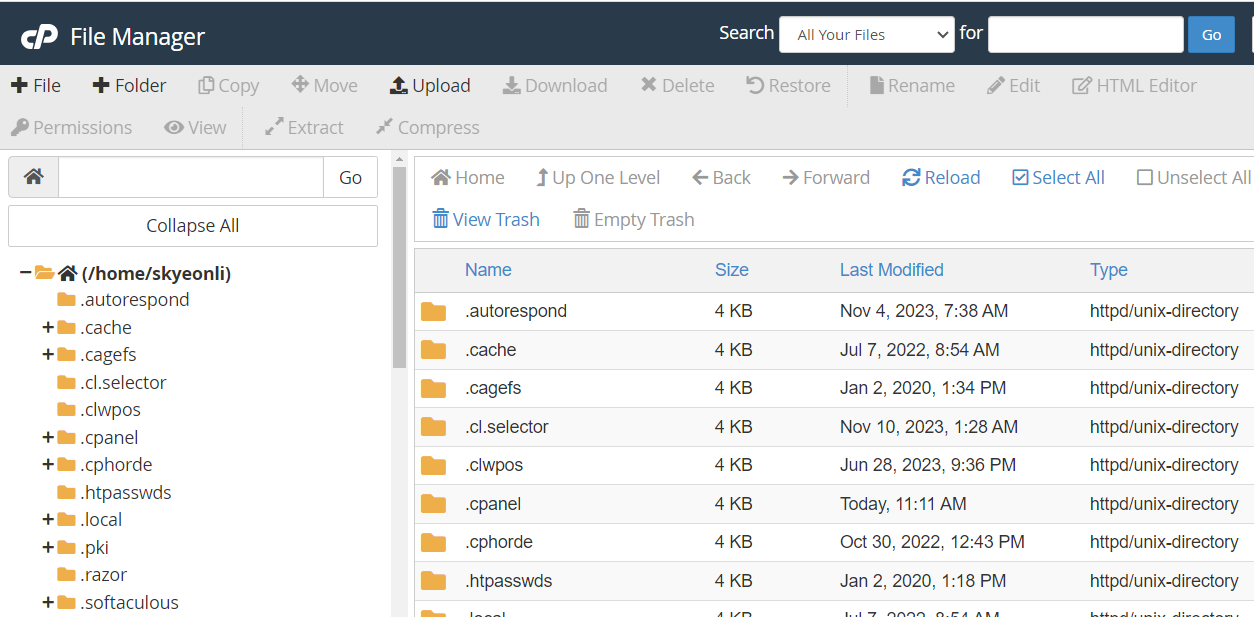This screenshot has width=1254, height=617.
Task: Click folder icon of .autorespond row
Action: click(433, 311)
